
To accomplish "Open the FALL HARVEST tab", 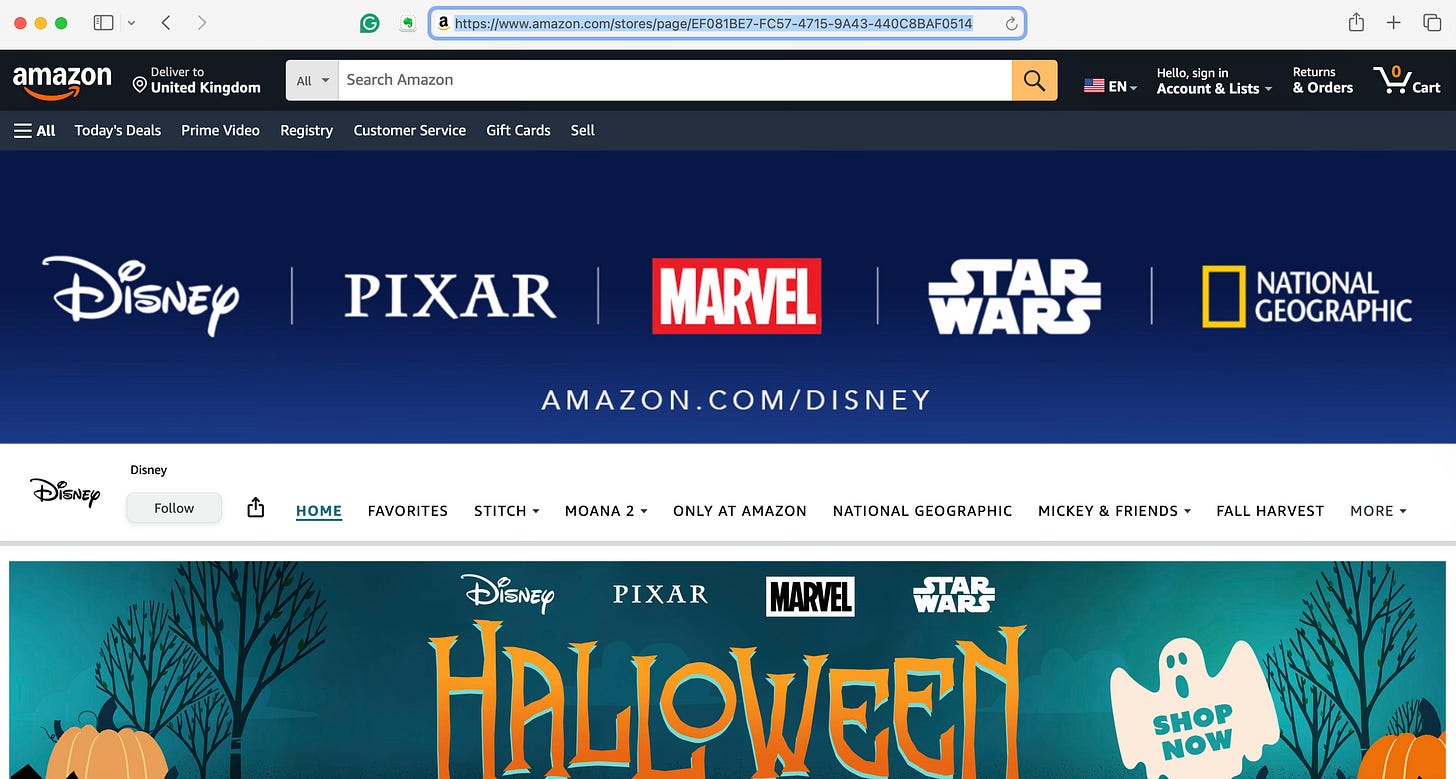I will [1270, 511].
